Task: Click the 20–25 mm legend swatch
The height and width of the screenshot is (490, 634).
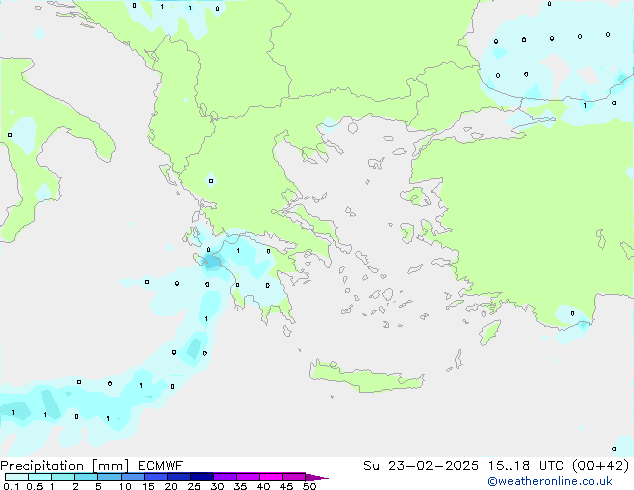Action: coord(179,477)
